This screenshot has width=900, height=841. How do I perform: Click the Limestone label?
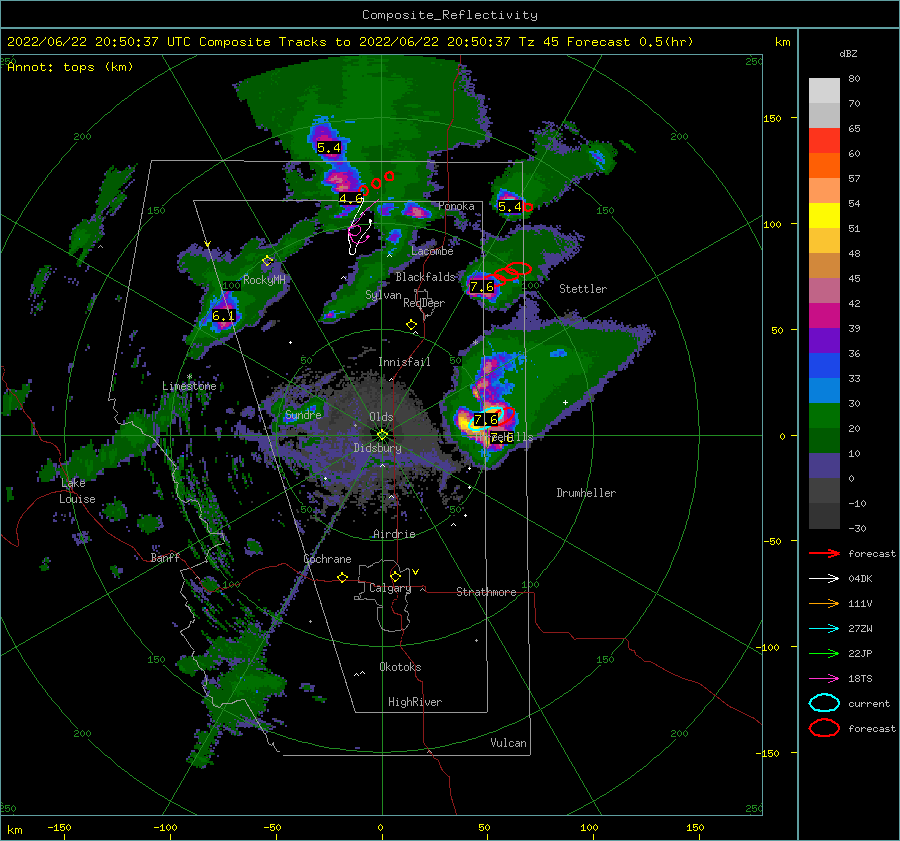189,386
